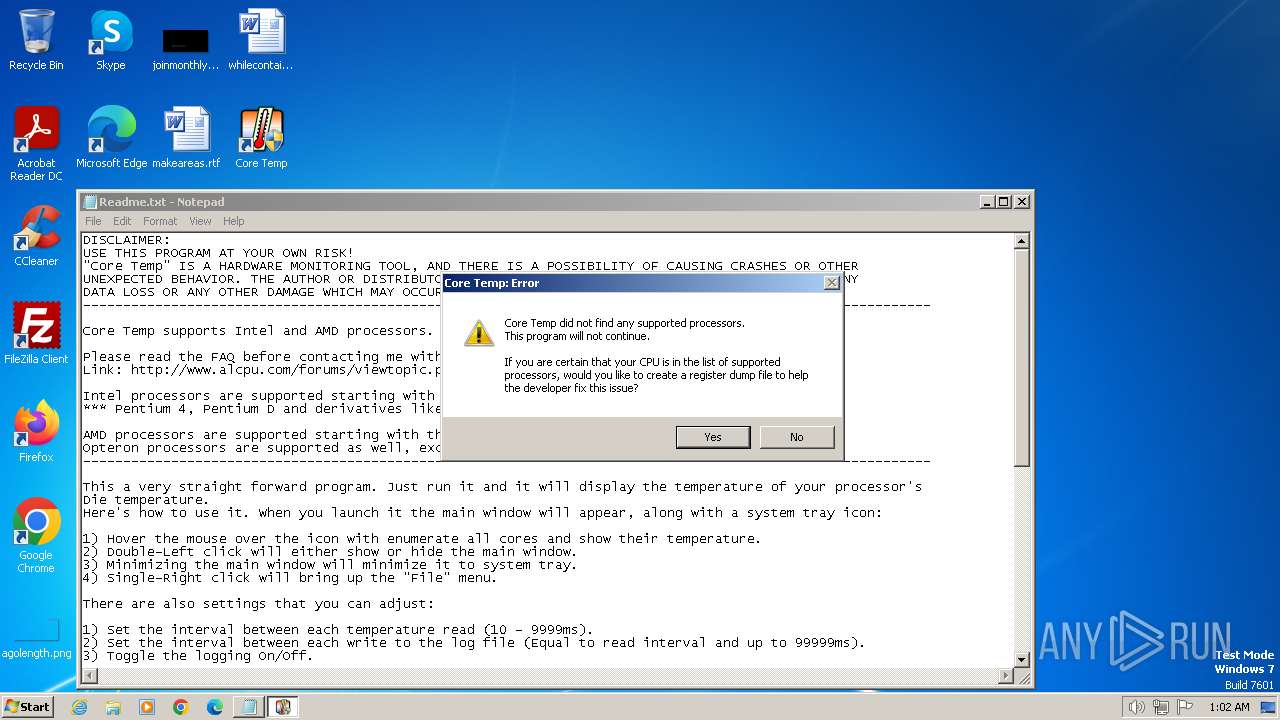Click the 'DISCLAIMER:' line in Notepad

coord(127,240)
